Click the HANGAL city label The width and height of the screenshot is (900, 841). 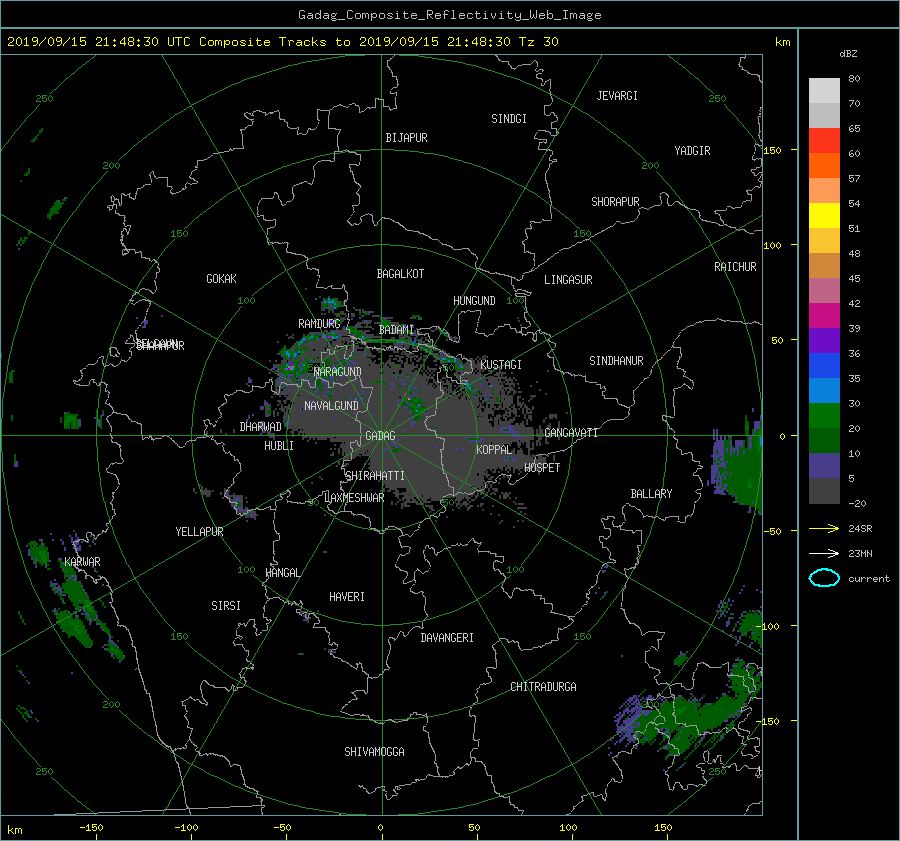(282, 573)
